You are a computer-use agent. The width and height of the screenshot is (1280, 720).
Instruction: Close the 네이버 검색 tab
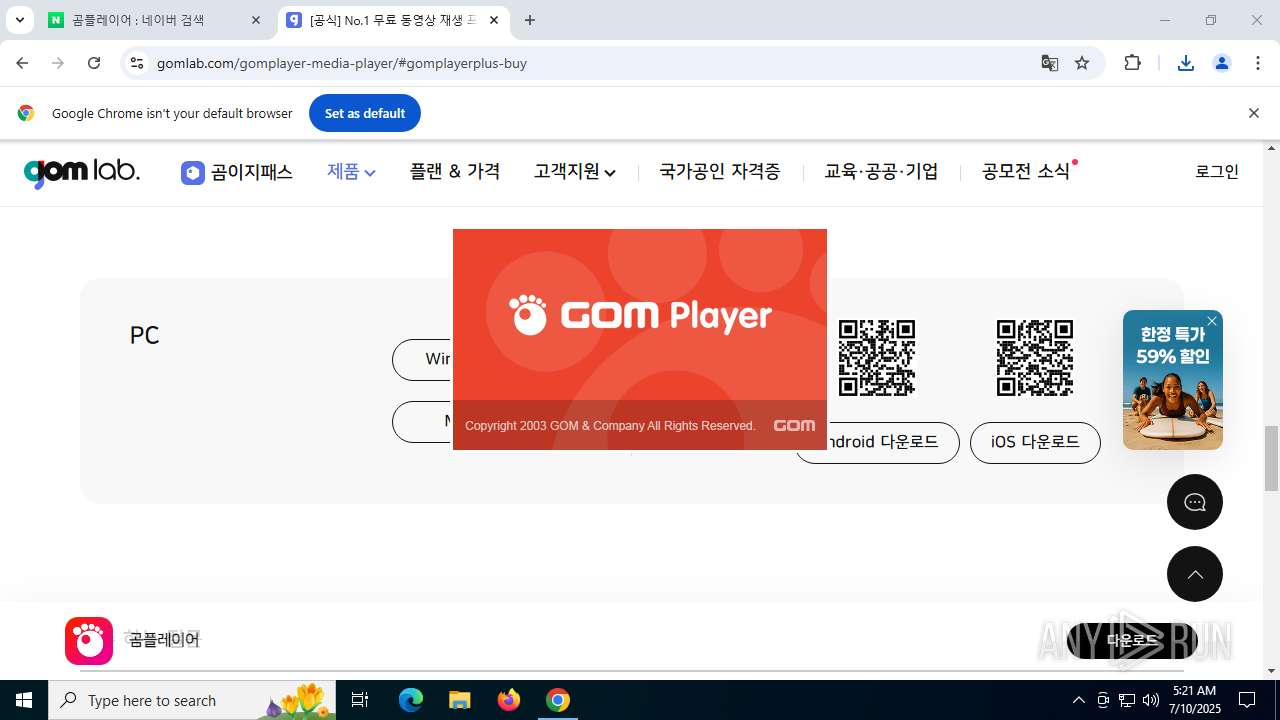click(255, 20)
